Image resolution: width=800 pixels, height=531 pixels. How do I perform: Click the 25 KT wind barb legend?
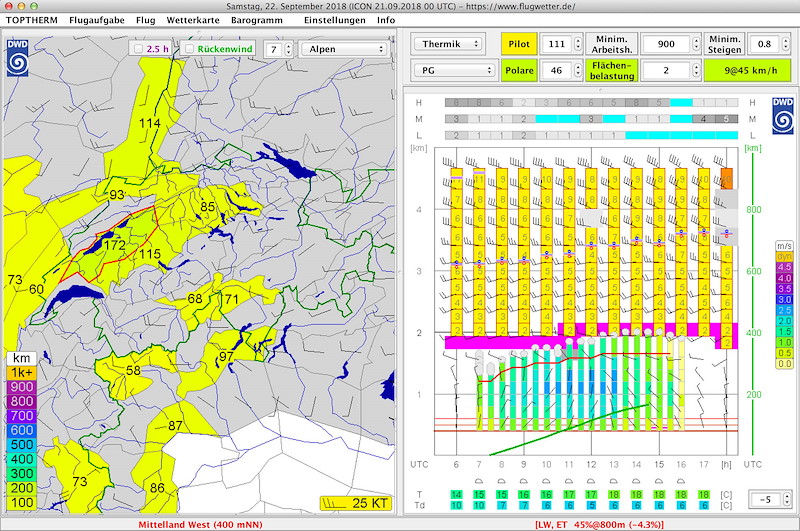click(x=356, y=503)
